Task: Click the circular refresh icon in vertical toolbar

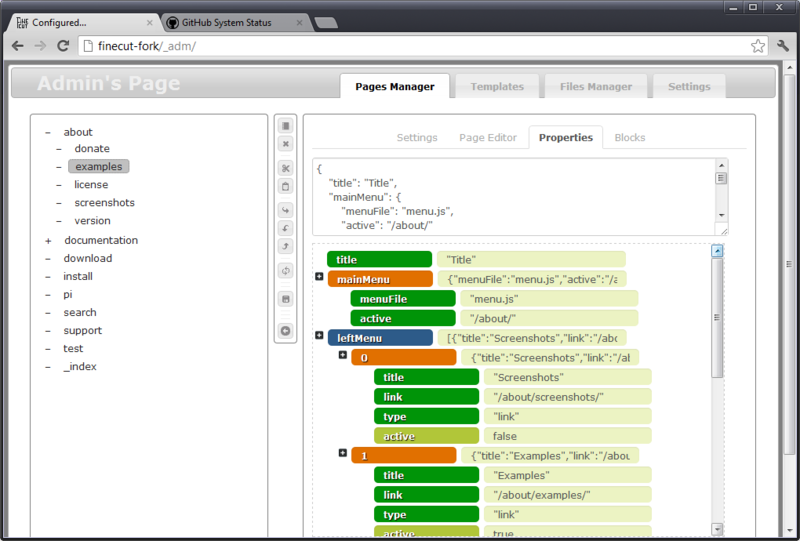Action: tap(286, 270)
